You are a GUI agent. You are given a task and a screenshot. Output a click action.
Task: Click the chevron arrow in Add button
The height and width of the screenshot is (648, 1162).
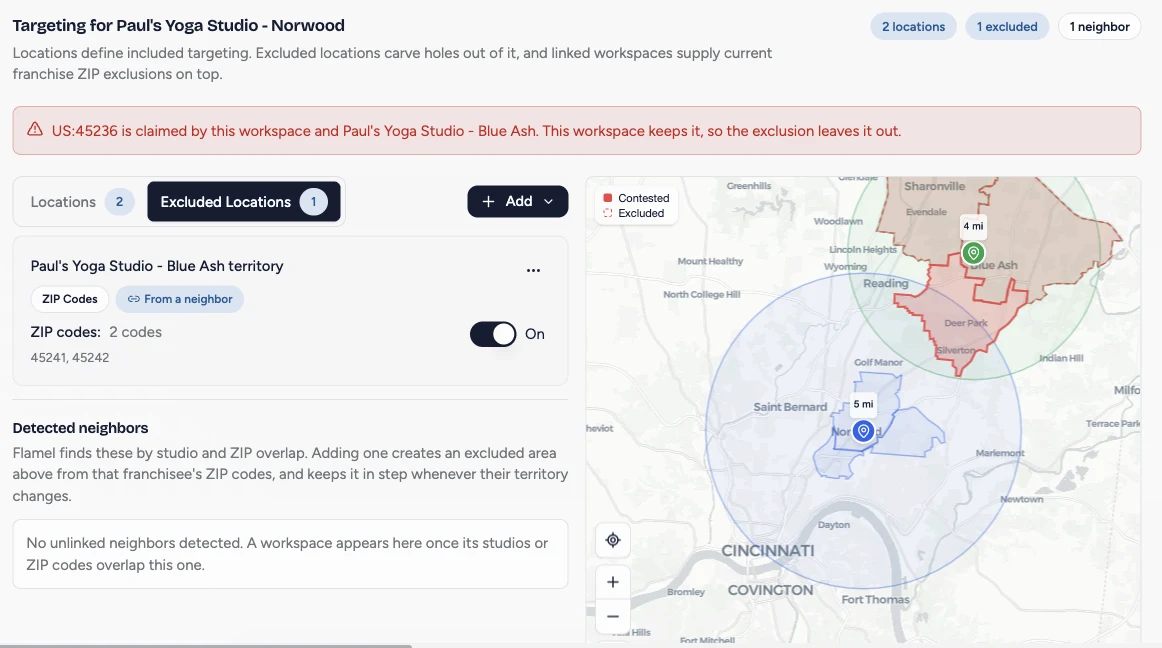click(x=548, y=202)
